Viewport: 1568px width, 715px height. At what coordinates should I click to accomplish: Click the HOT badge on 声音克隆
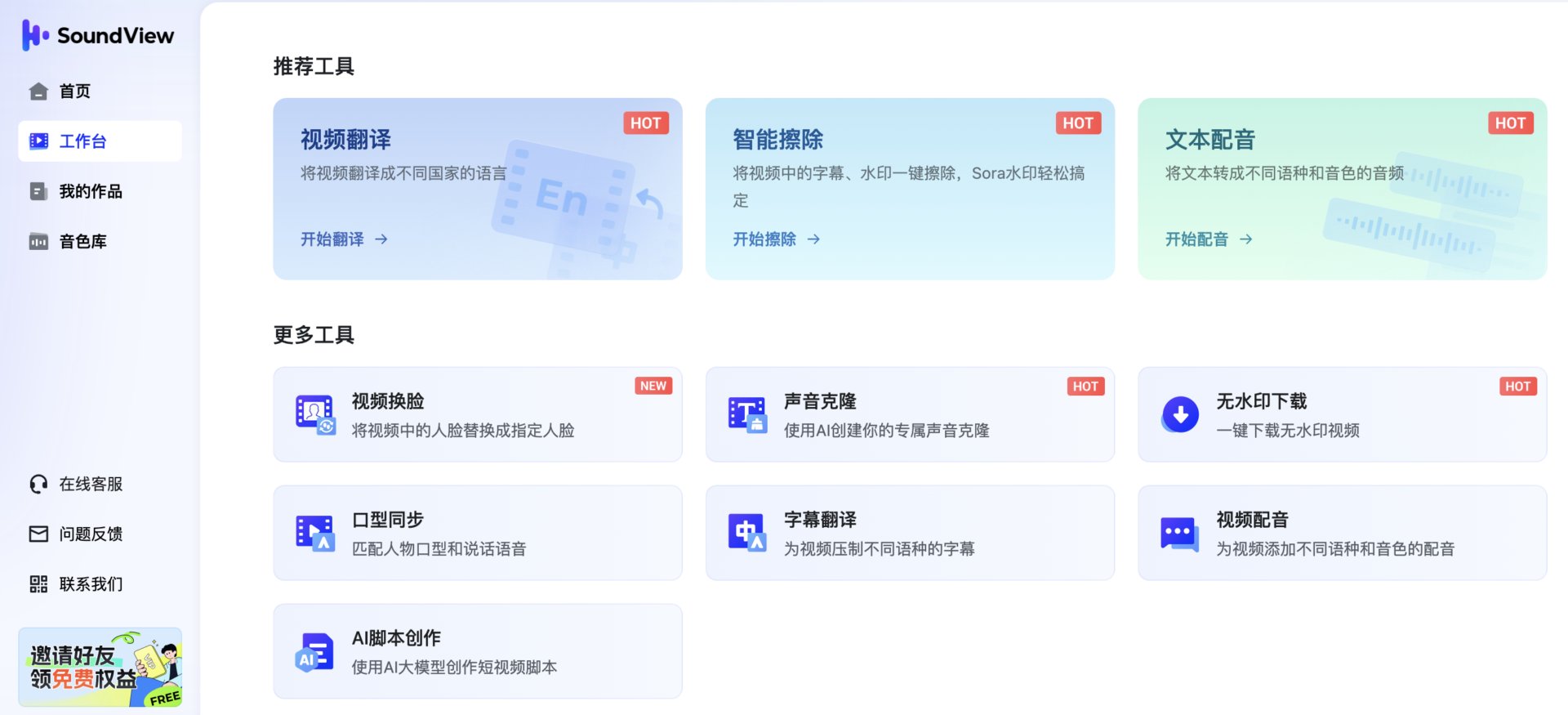1085,387
